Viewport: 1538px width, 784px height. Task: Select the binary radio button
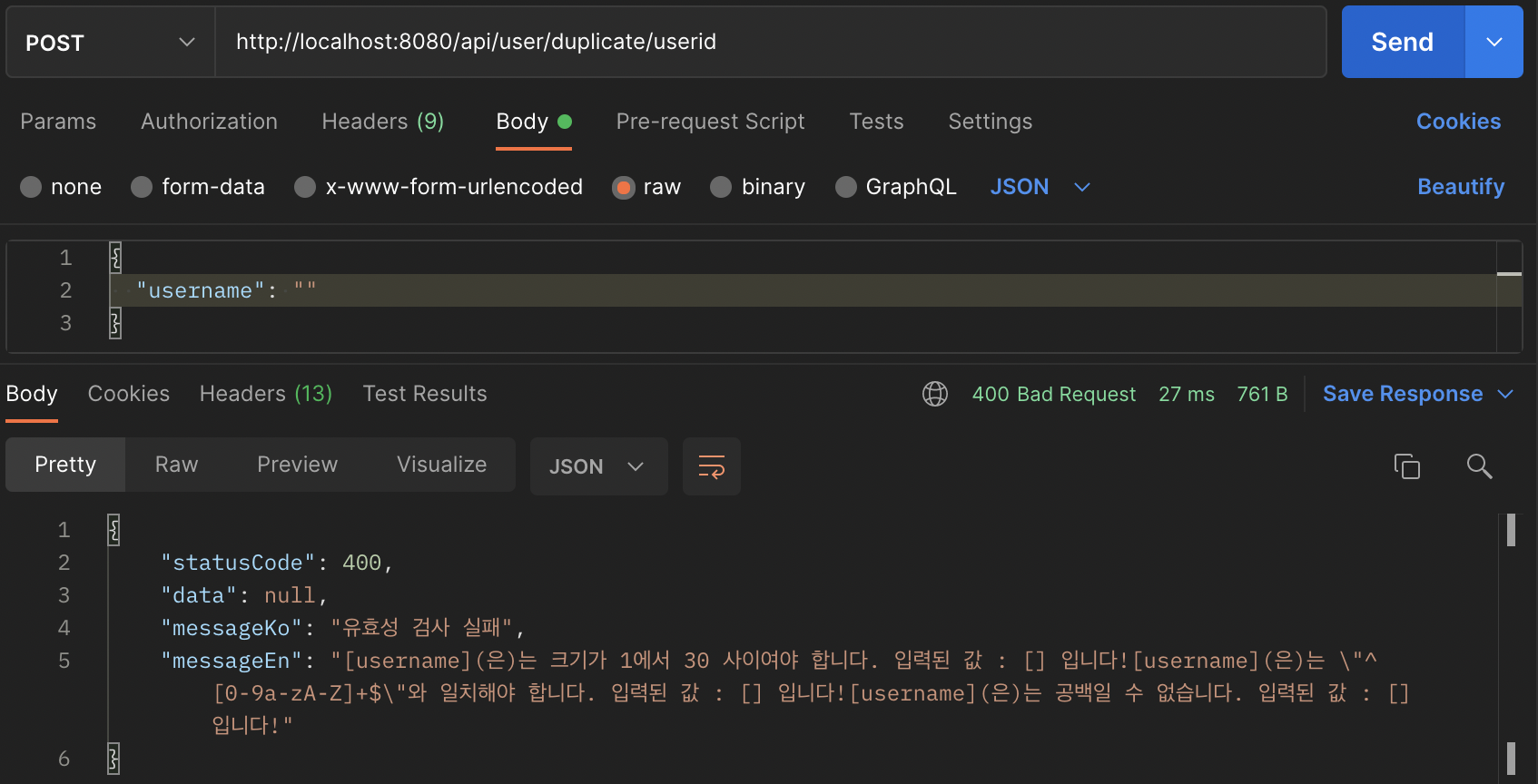tap(721, 187)
